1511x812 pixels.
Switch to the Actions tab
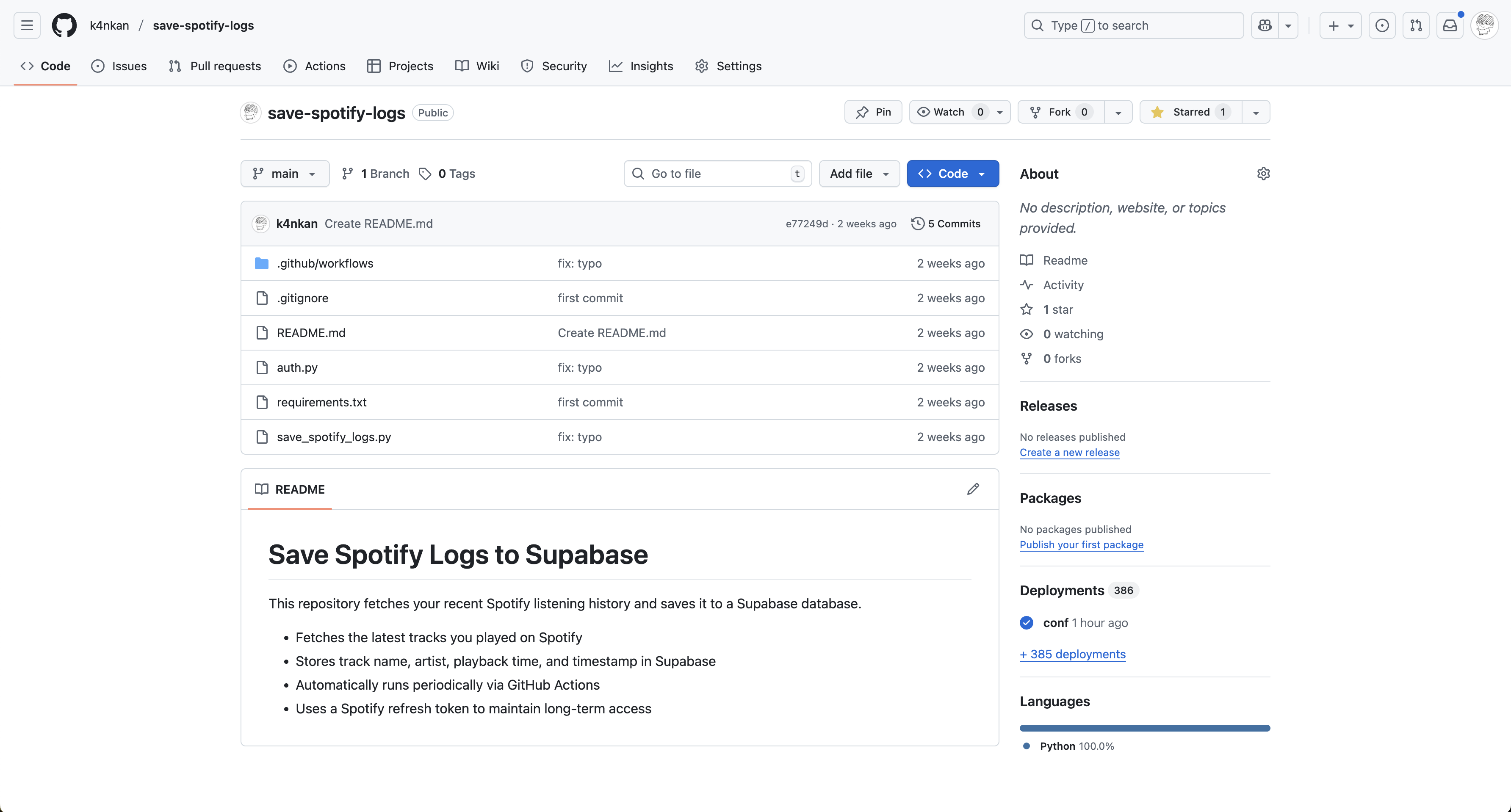(x=315, y=66)
